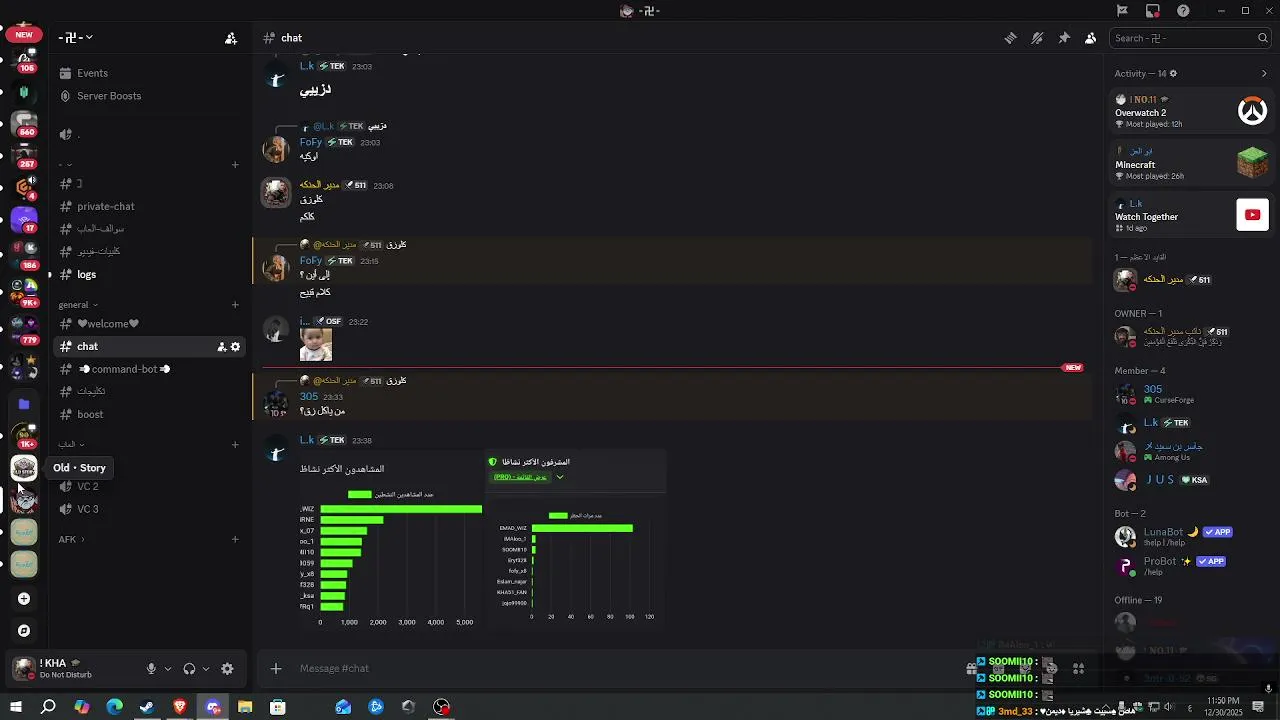Click chat channel edit settings gear
Screen dimensions: 1280x720
[236, 347]
